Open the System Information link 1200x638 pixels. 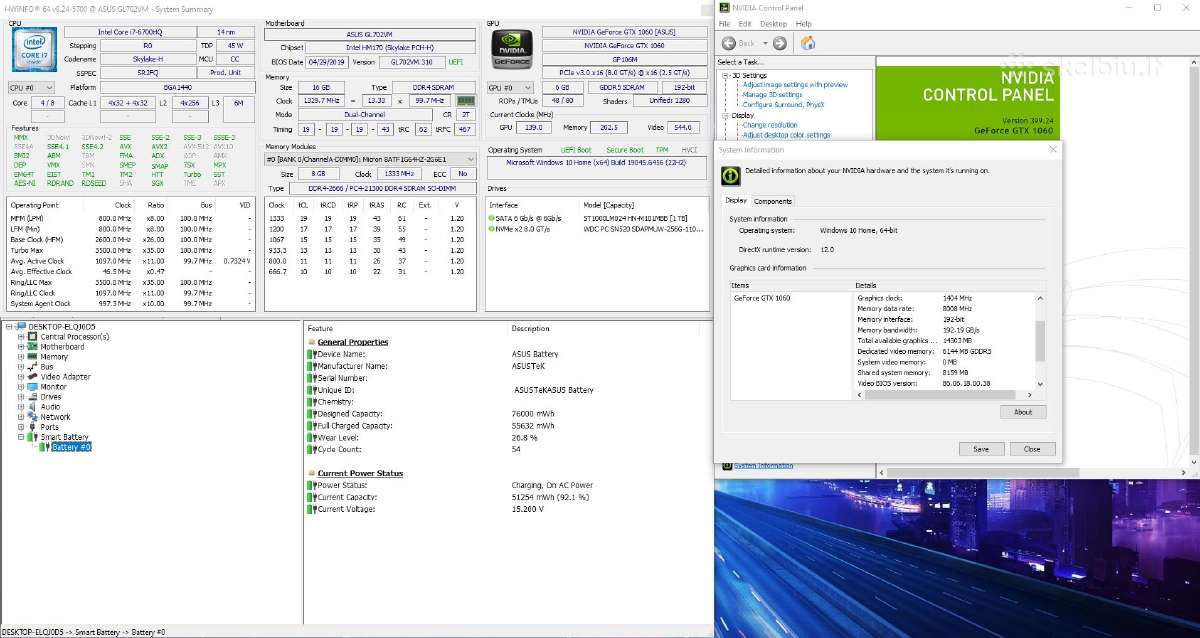point(763,466)
